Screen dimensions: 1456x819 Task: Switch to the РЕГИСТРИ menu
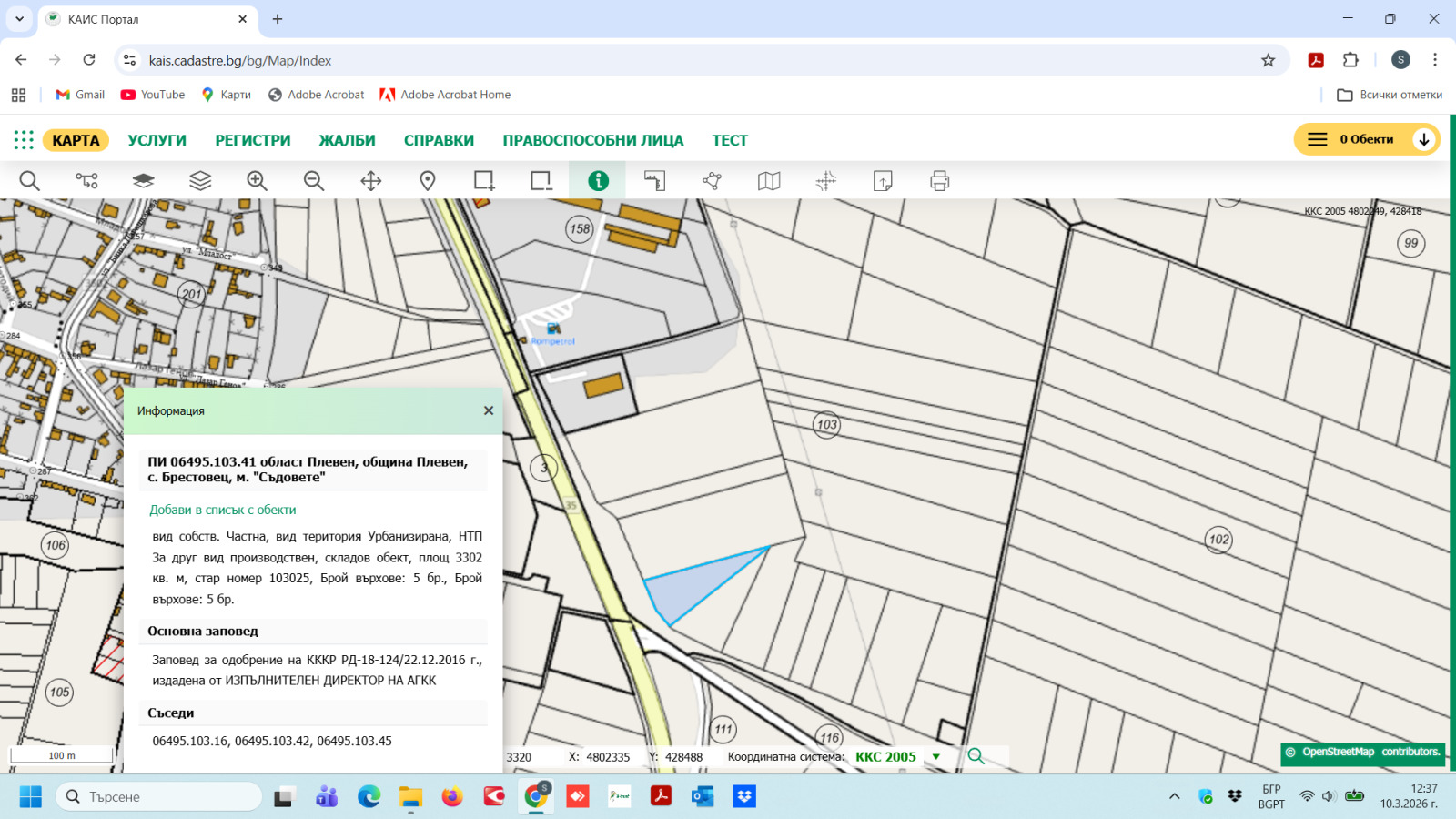point(252,139)
